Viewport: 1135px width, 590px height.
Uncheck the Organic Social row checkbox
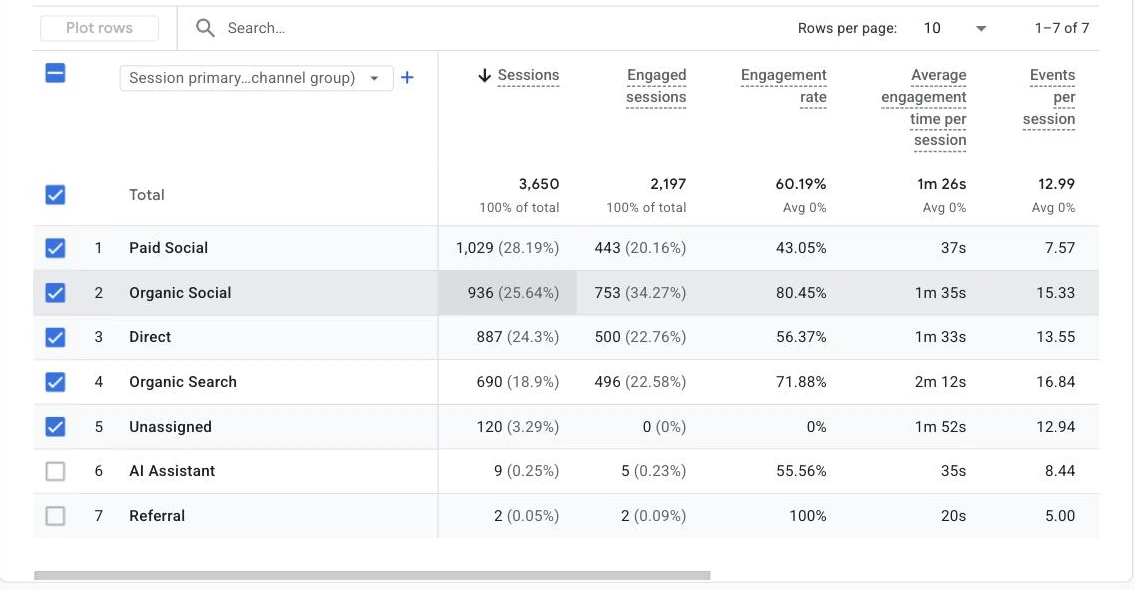tap(55, 293)
